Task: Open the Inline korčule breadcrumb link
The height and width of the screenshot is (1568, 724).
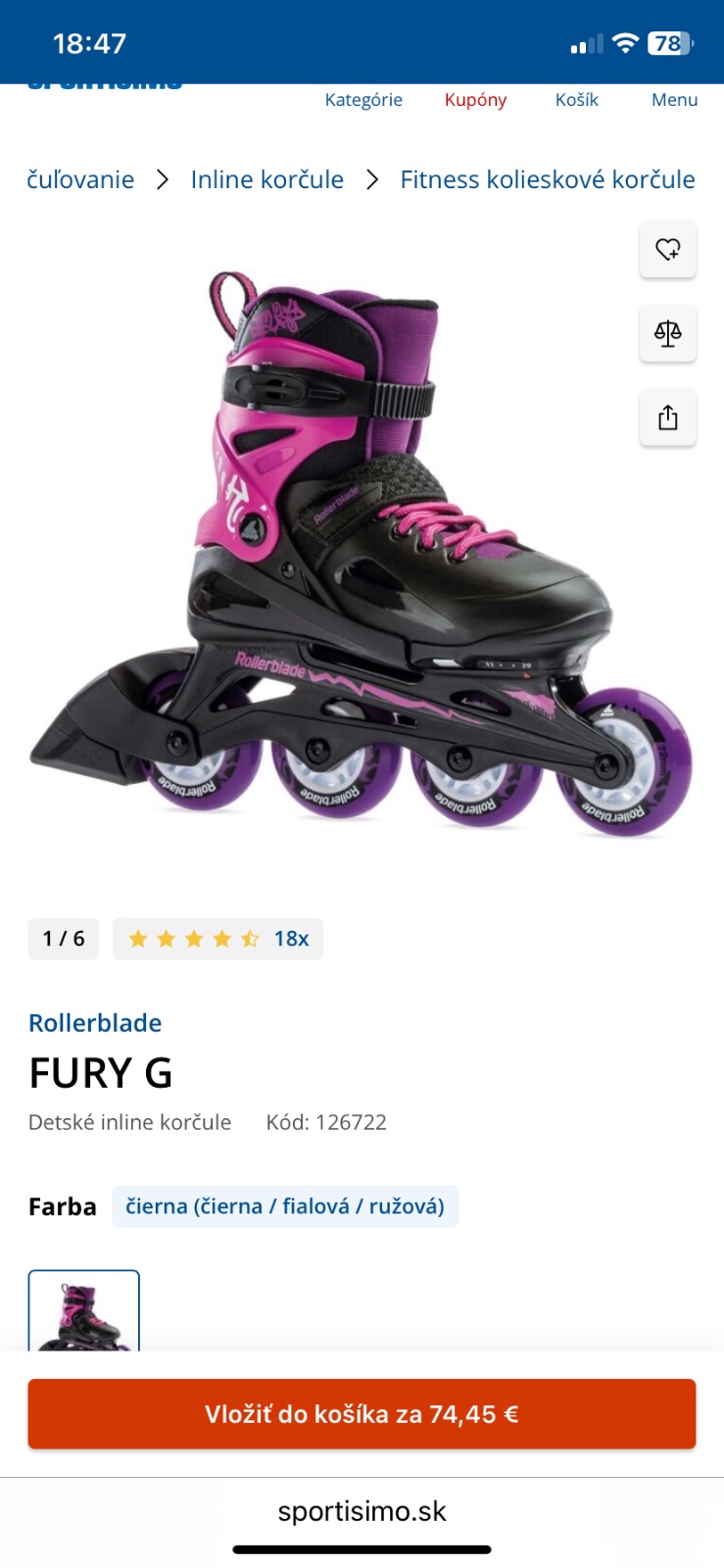Action: click(x=267, y=180)
